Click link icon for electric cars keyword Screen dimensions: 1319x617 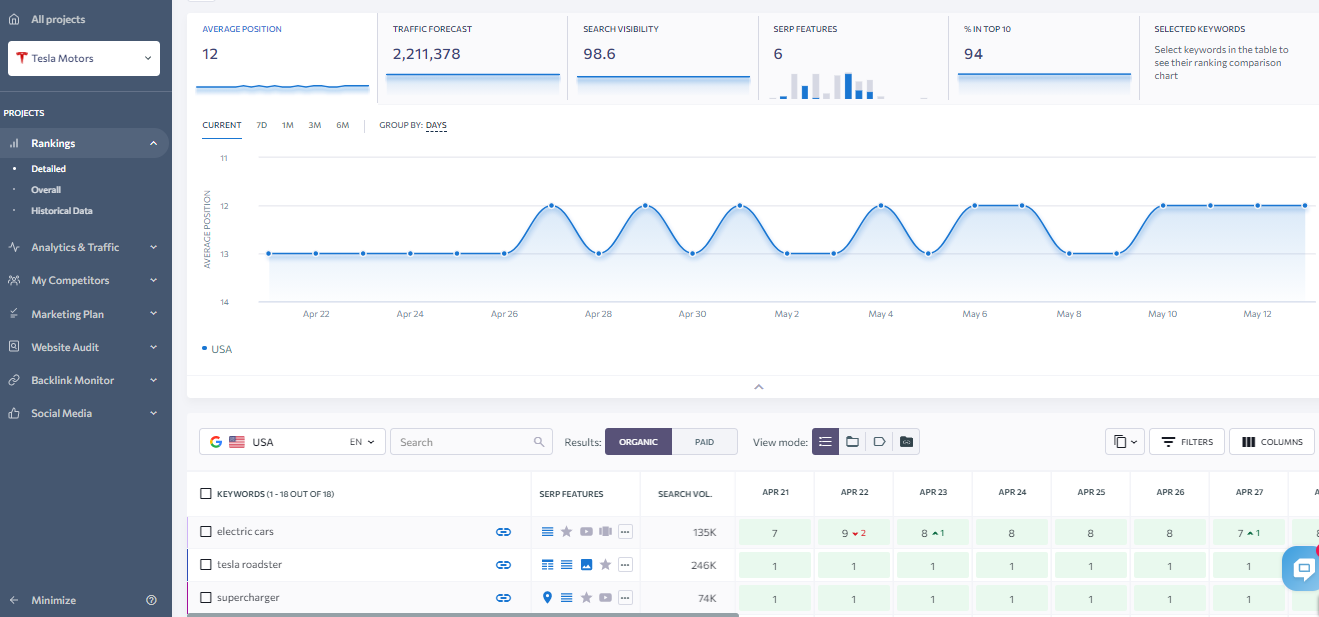click(503, 533)
